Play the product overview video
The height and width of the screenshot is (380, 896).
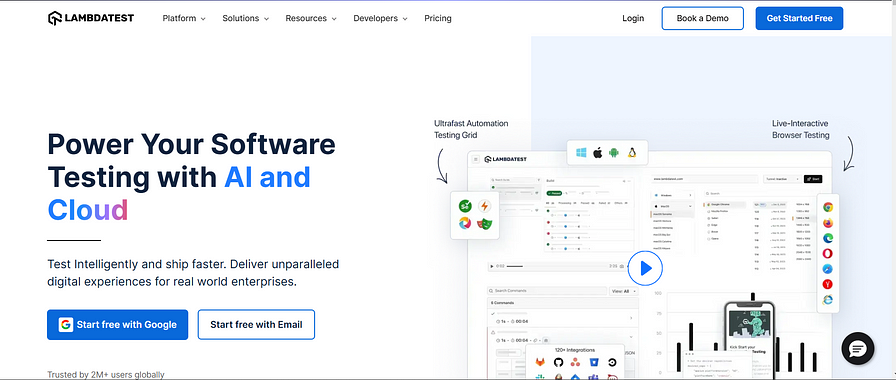point(645,268)
